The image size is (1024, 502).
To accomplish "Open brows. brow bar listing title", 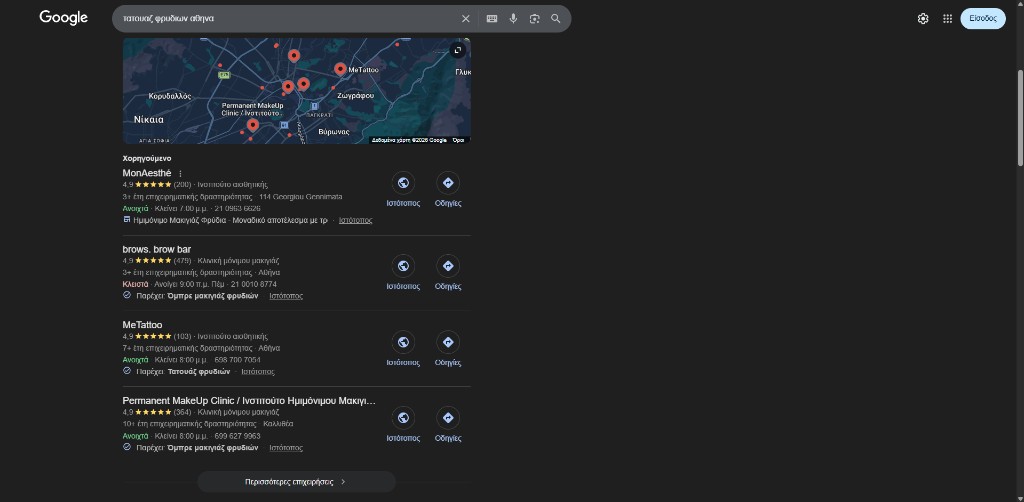I will [x=157, y=249].
